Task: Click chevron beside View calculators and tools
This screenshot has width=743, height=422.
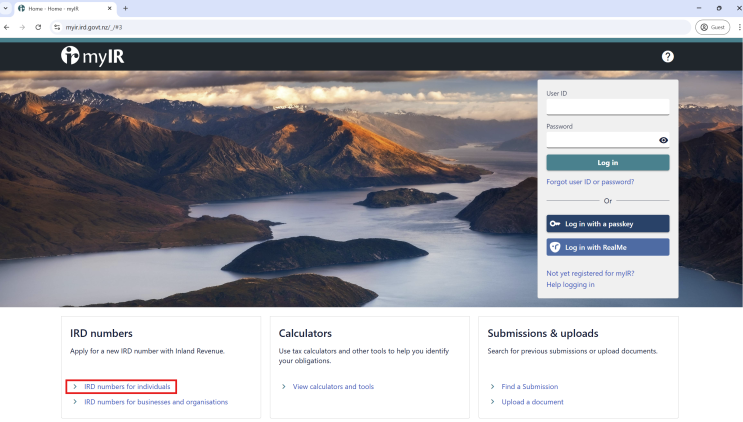Action: pos(283,386)
